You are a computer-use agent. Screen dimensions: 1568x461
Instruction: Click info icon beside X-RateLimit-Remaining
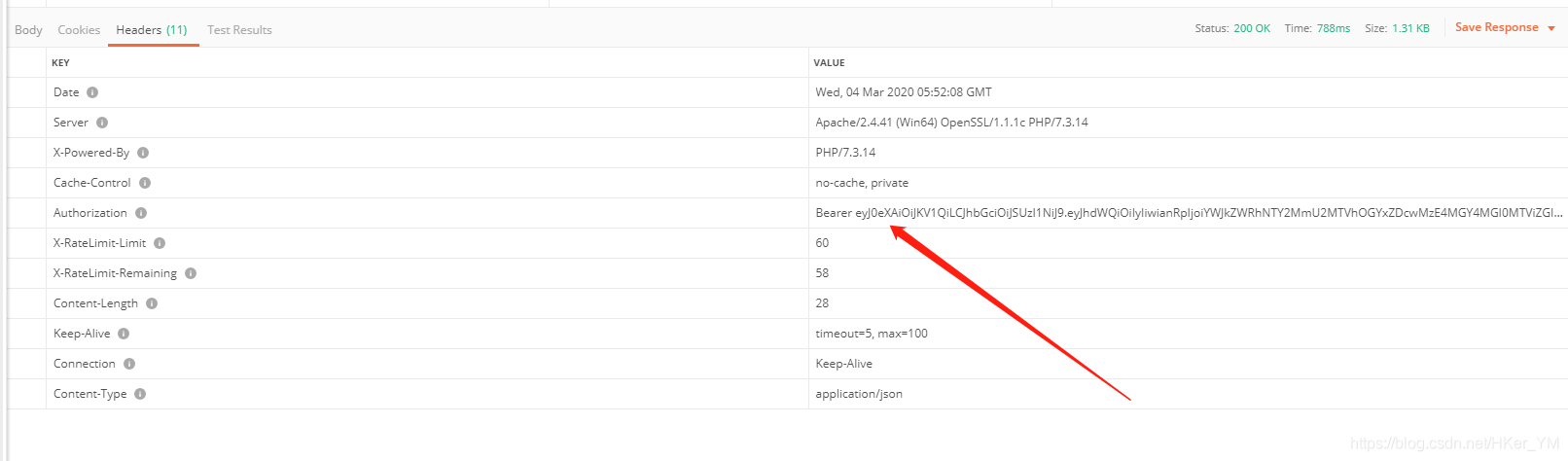(191, 273)
